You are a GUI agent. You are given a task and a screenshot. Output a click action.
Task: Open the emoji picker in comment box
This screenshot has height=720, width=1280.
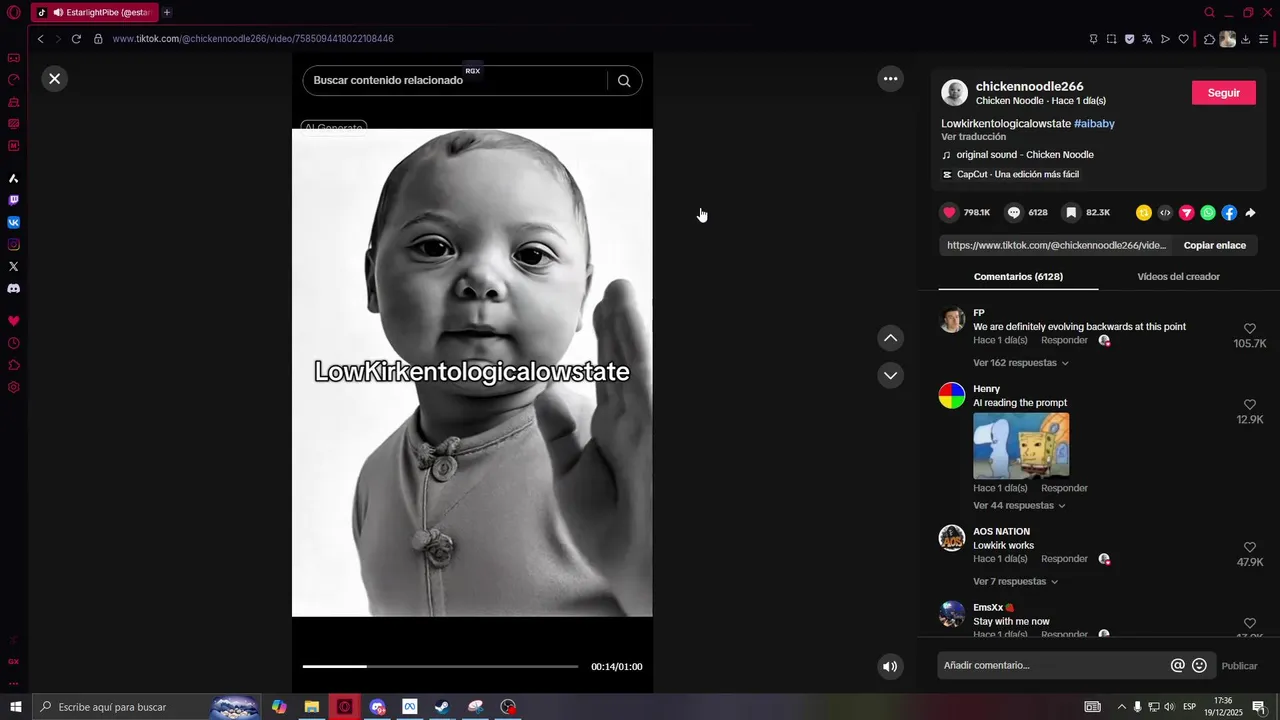coord(1199,665)
